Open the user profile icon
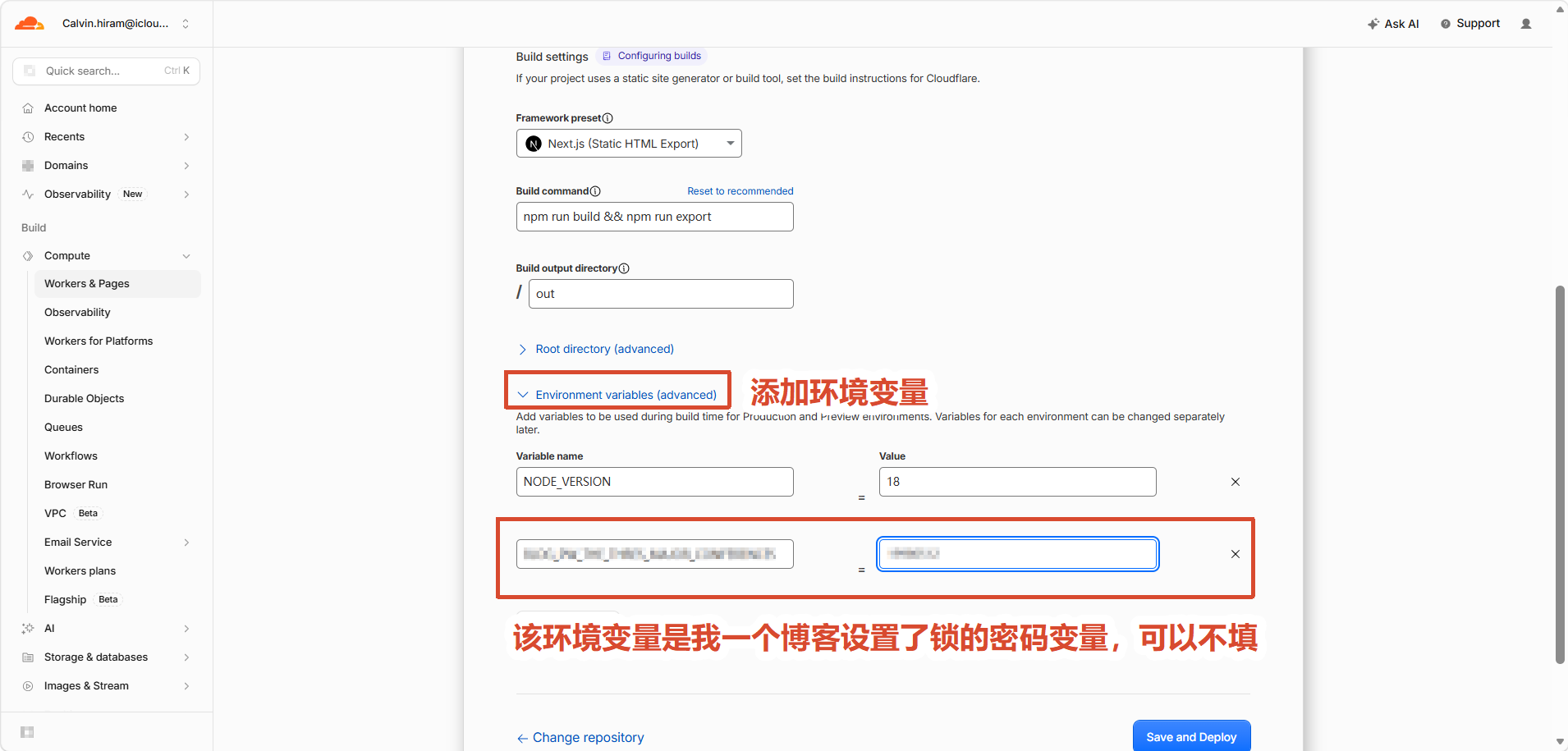Screen dimensions: 1568x751 tap(1526, 24)
